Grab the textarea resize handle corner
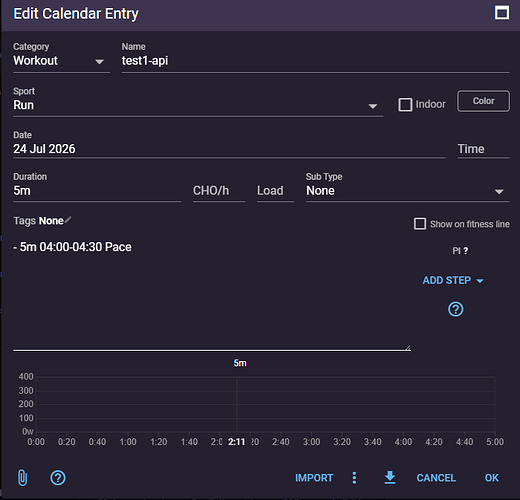520x500 pixels. coord(408,348)
